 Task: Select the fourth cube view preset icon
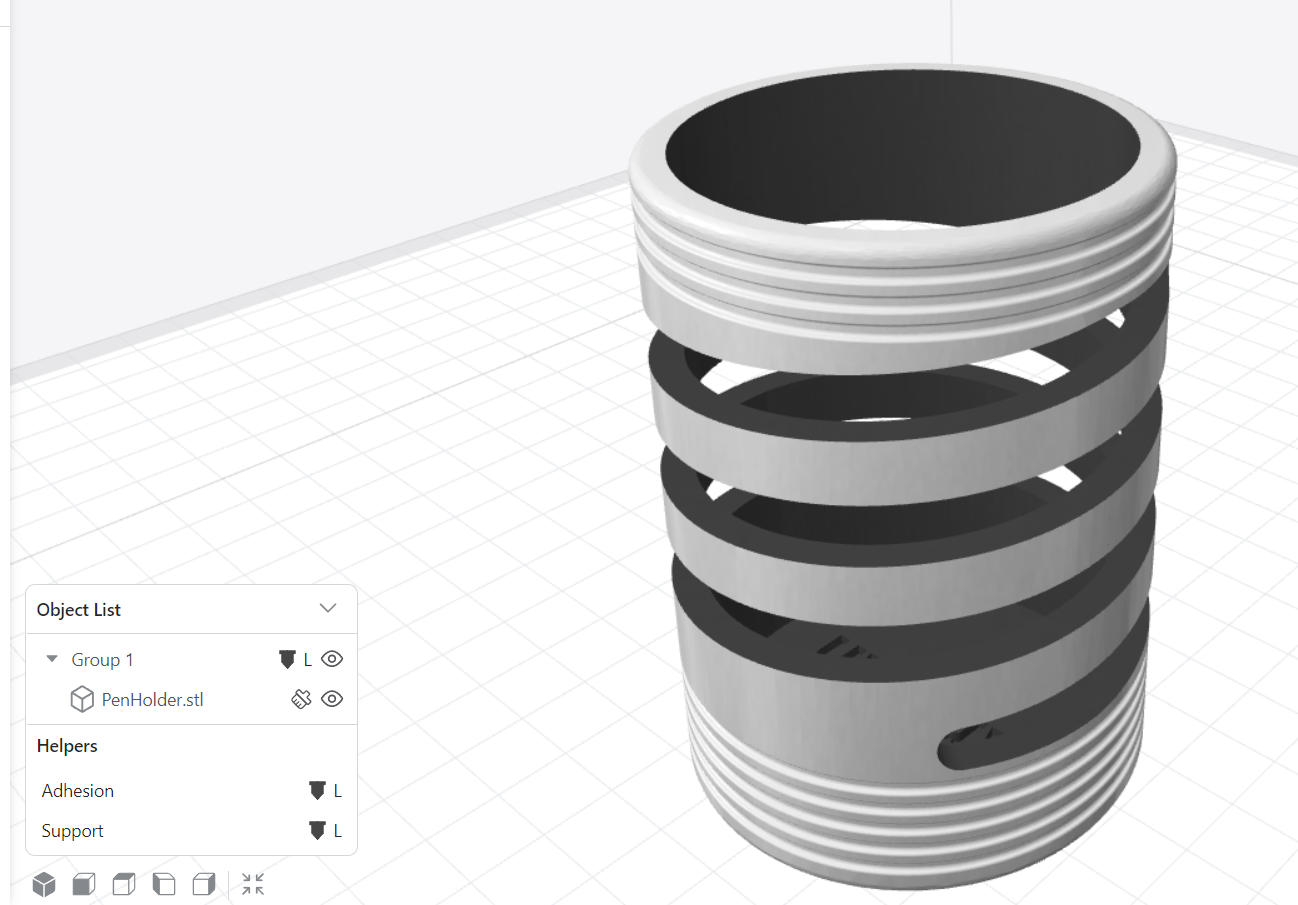point(163,884)
